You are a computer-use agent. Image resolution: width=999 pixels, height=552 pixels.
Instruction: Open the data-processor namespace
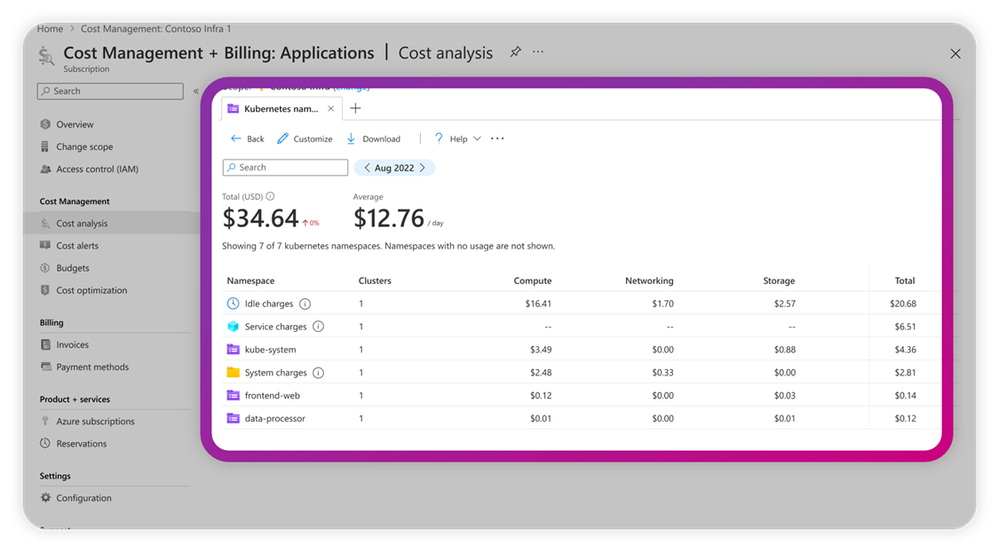pyautogui.click(x=275, y=418)
